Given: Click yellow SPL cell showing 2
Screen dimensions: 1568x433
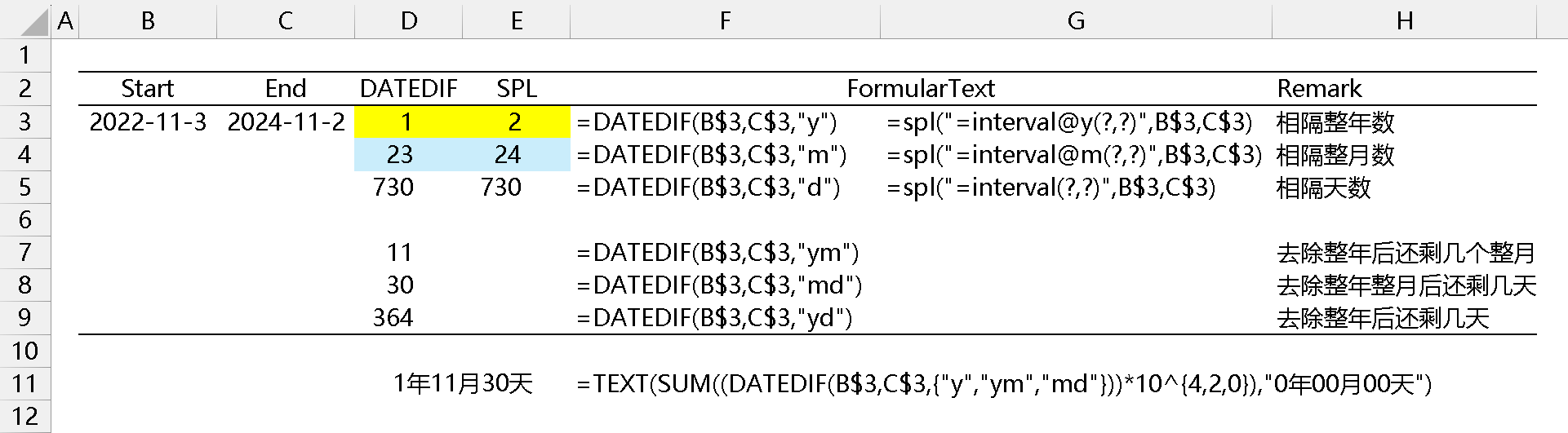Looking at the screenshot, I should (515, 122).
